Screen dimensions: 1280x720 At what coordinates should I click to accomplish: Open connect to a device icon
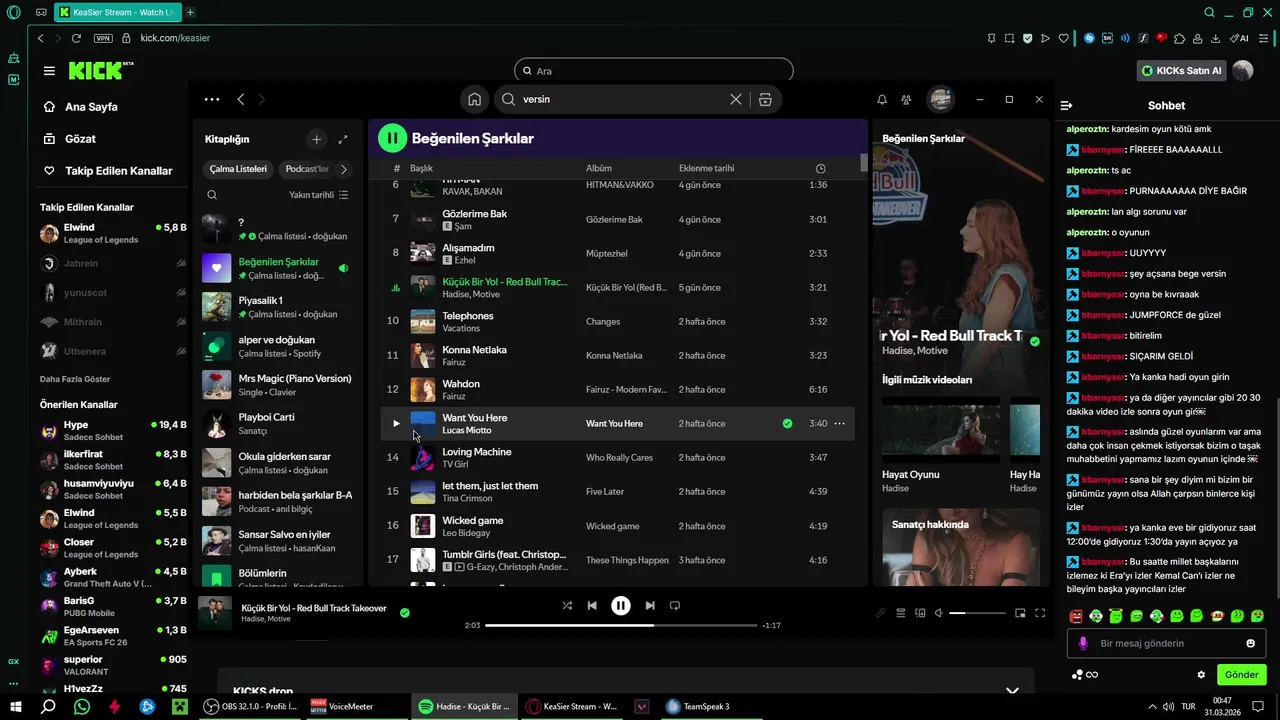[x=920, y=613]
